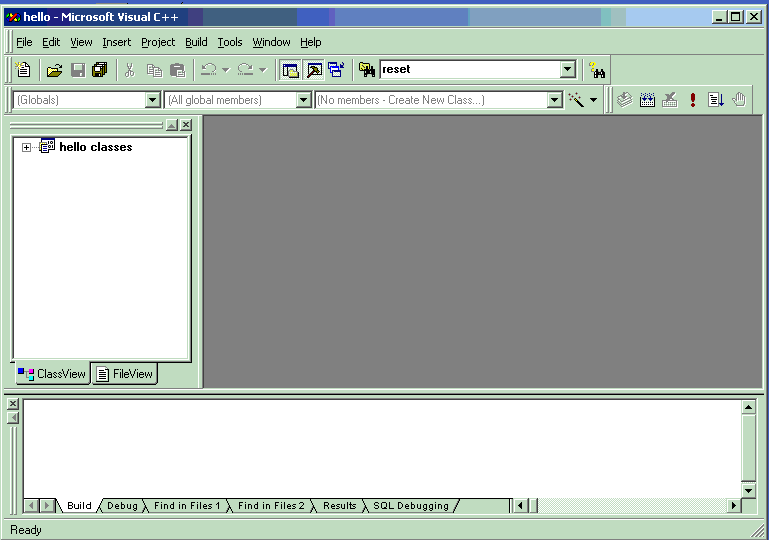Click output vertical scrollbar up arrow
Screen dimensions: 769x540
pyautogui.click(x=748, y=407)
